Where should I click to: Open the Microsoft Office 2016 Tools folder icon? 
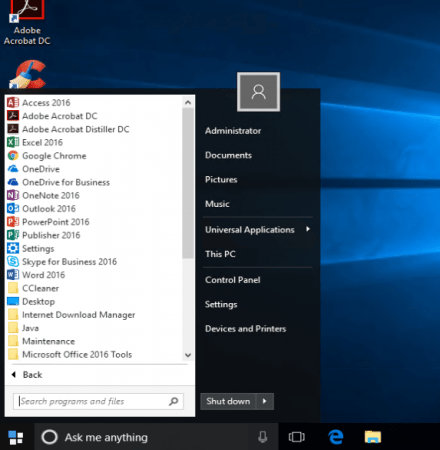(x=13, y=354)
